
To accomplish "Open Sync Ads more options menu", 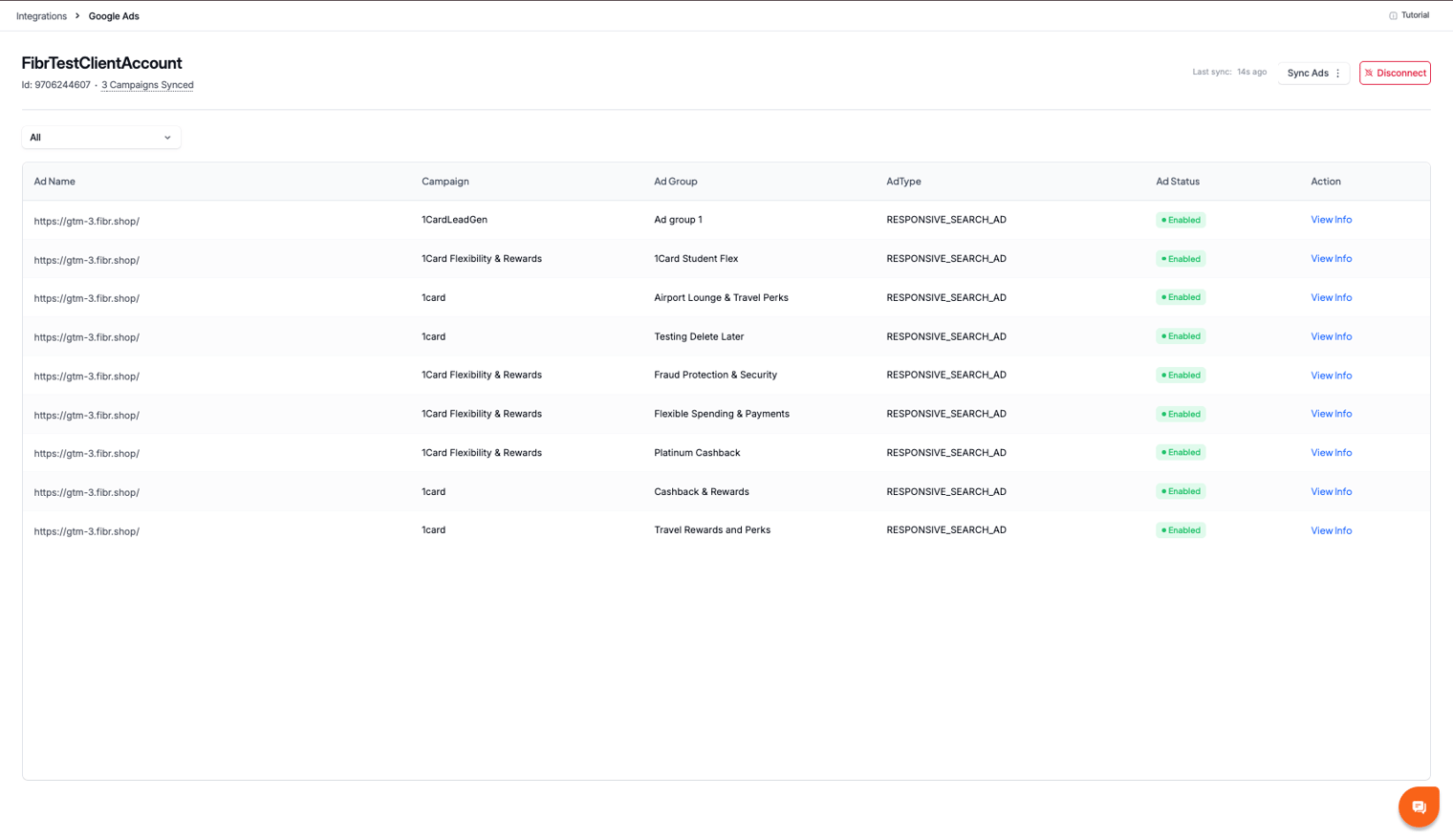I will (x=1338, y=74).
